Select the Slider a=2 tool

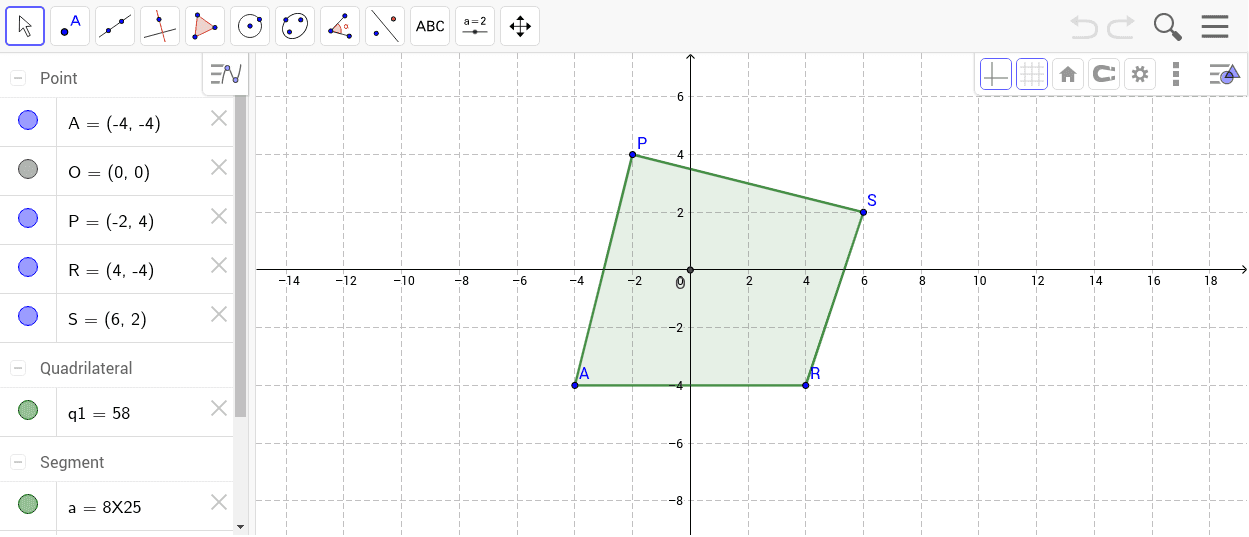[x=475, y=26]
